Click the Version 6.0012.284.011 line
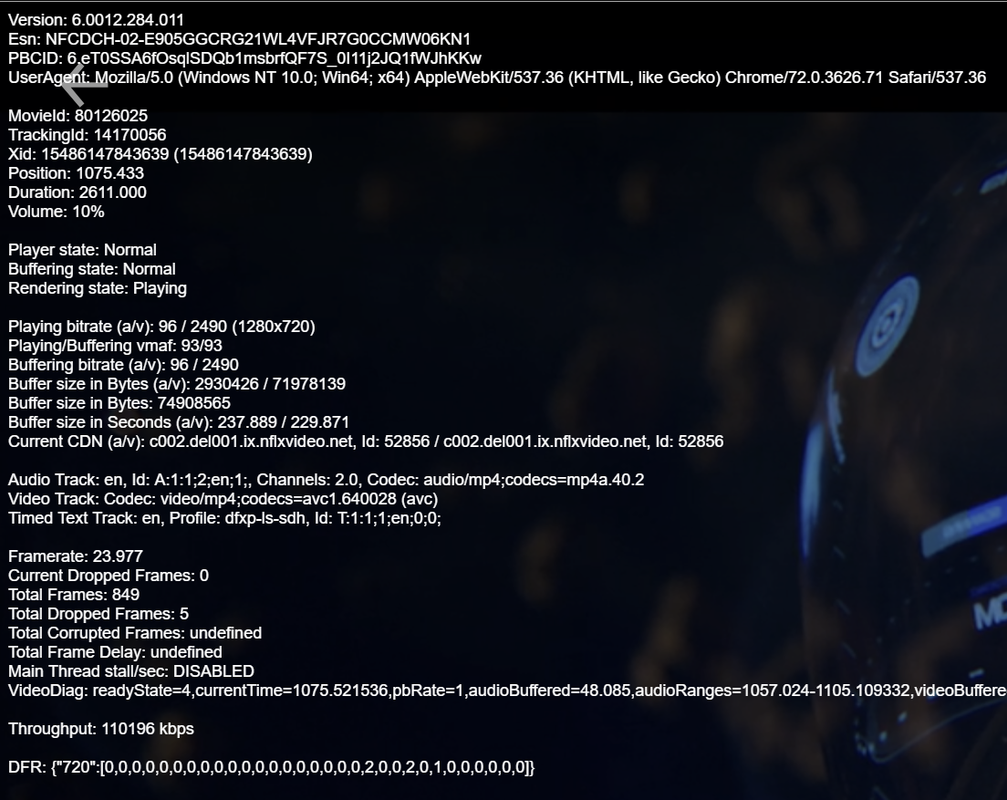The width and height of the screenshot is (1007, 800). tap(96, 20)
